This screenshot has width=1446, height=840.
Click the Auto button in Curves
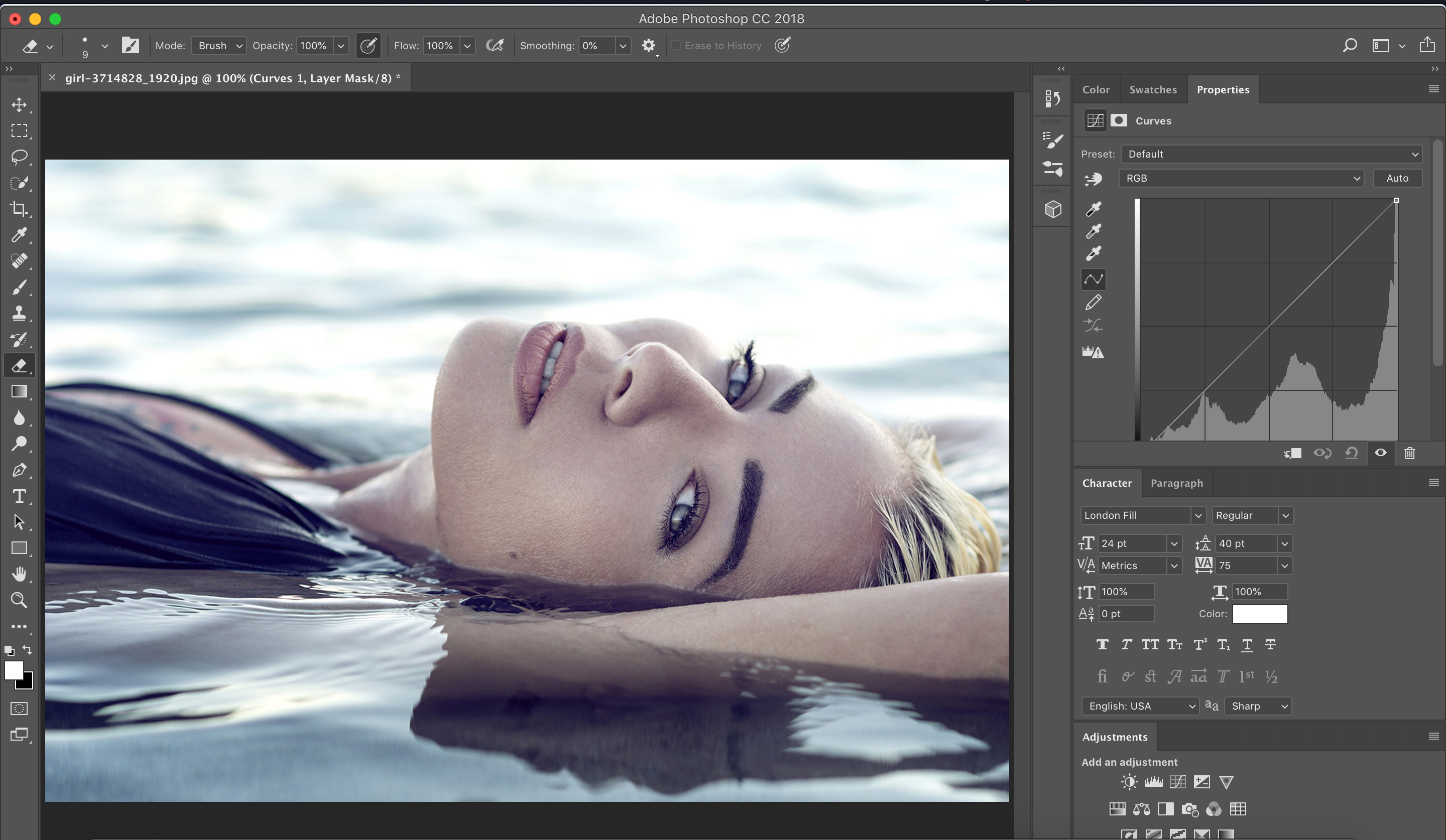pyautogui.click(x=1397, y=178)
